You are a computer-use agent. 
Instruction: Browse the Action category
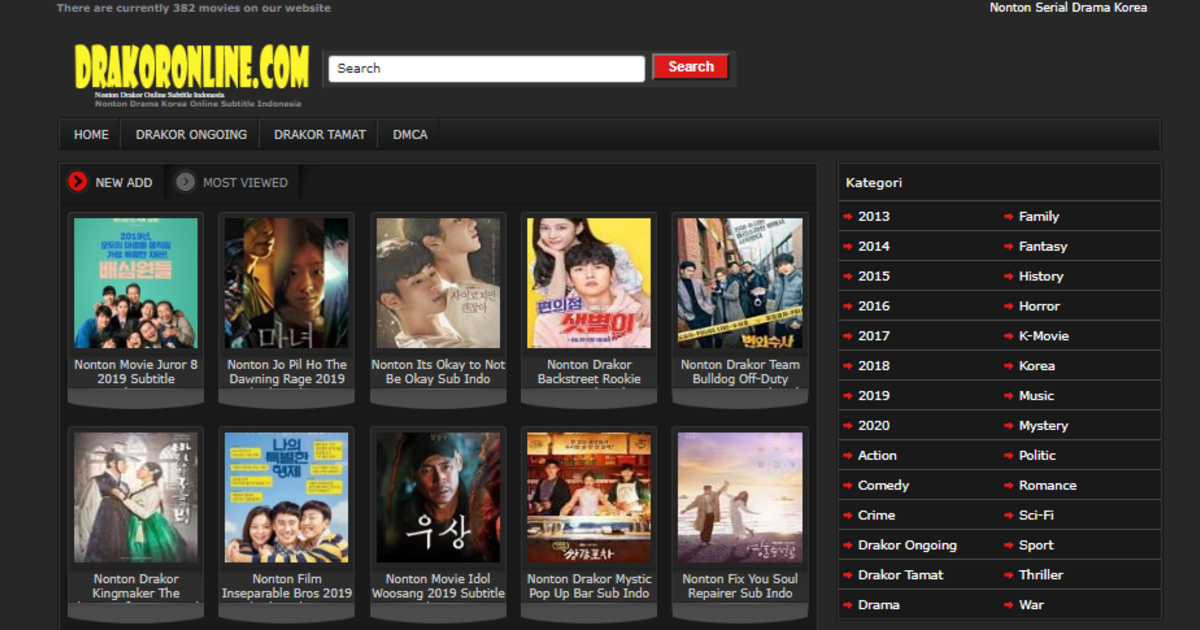[877, 455]
